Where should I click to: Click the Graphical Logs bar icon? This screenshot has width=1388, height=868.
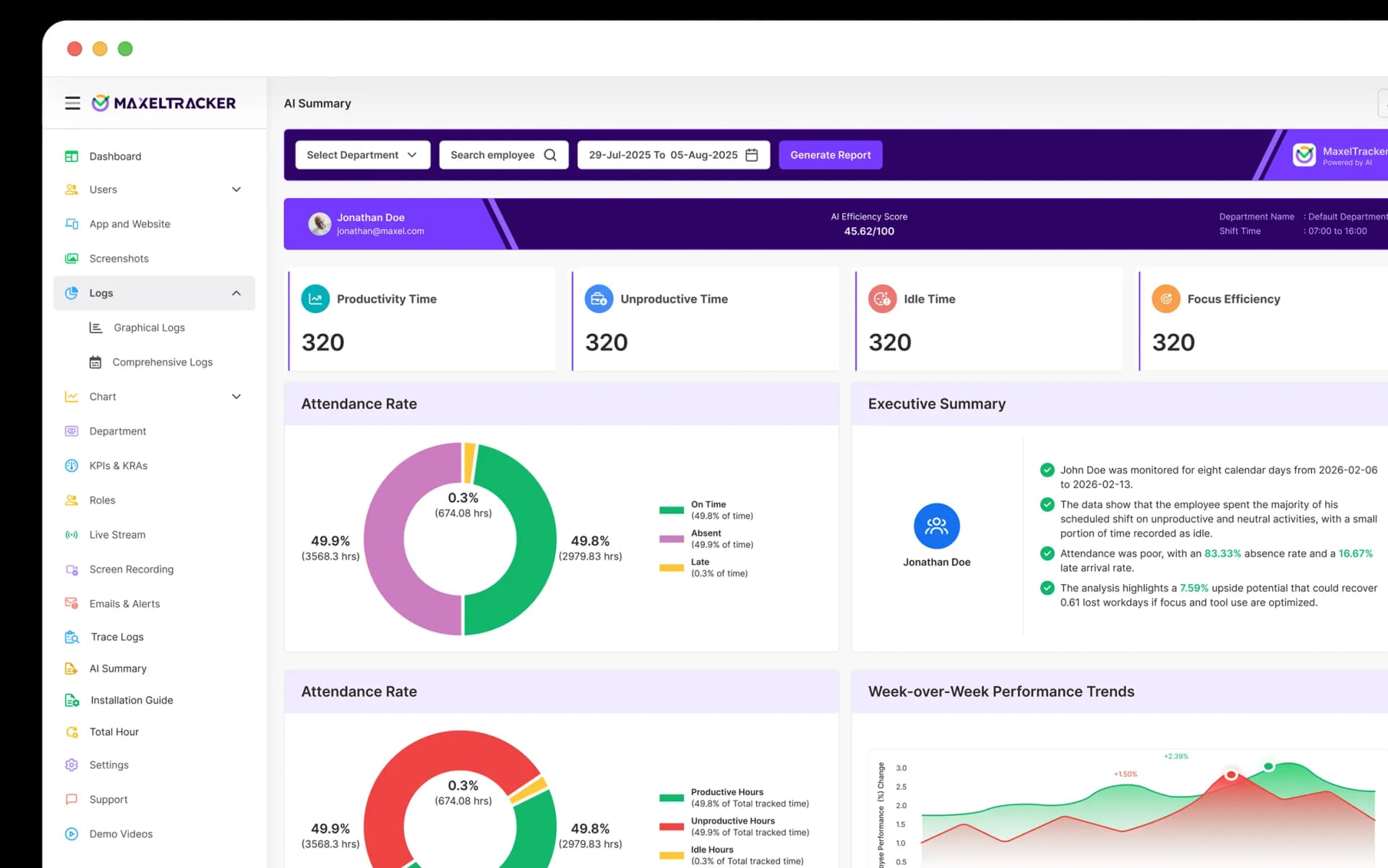coord(95,327)
